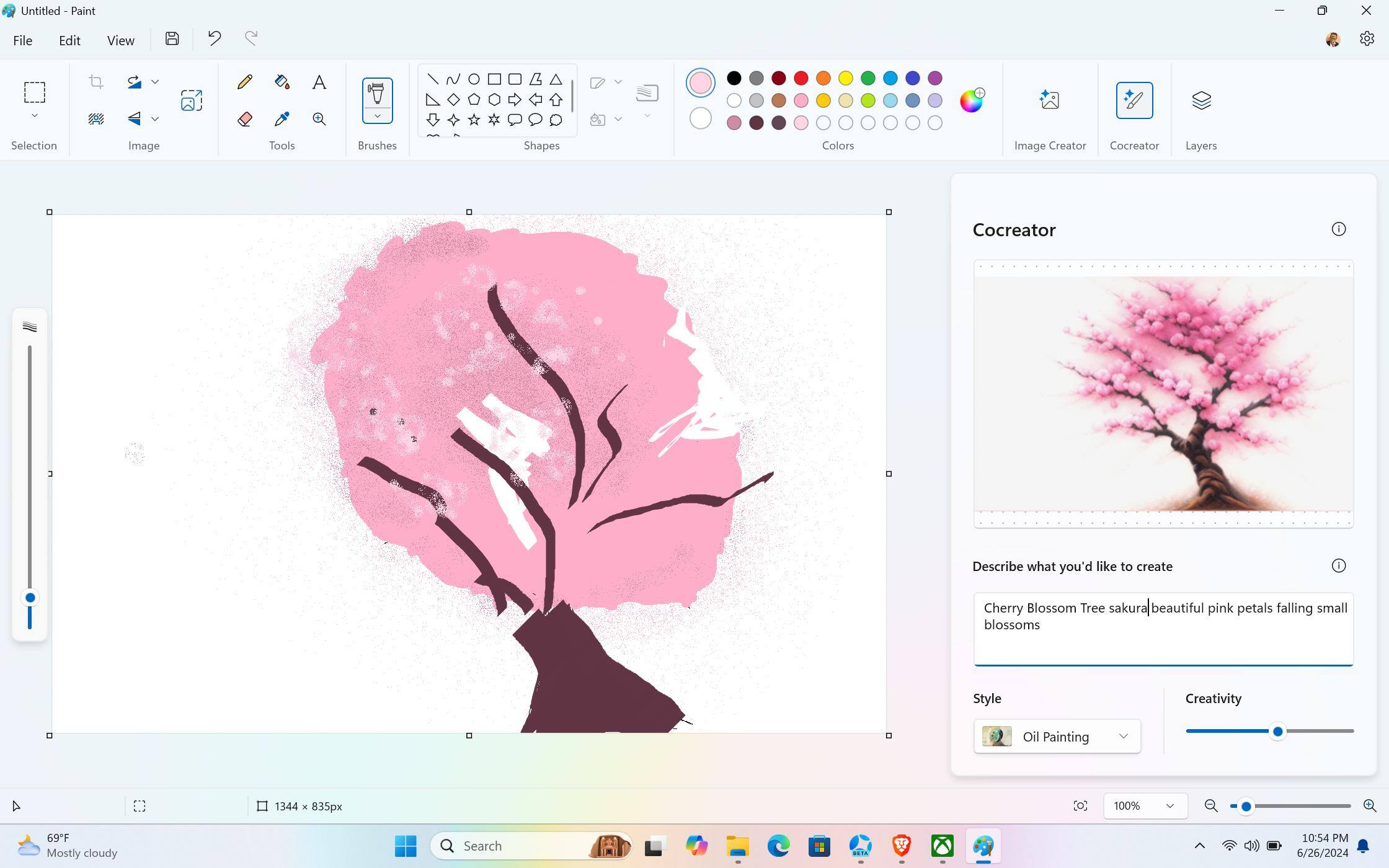Image resolution: width=1389 pixels, height=868 pixels.
Task: Toggle the Cocreator panel button
Action: coord(1134,100)
